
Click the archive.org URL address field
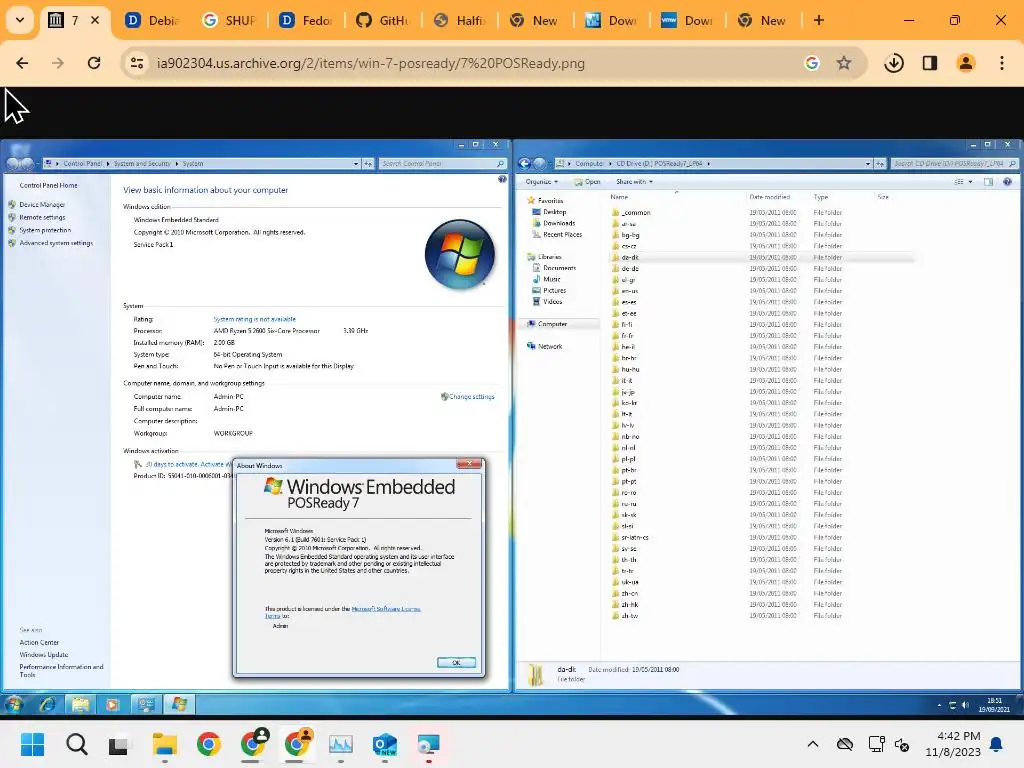pyautogui.click(x=371, y=63)
